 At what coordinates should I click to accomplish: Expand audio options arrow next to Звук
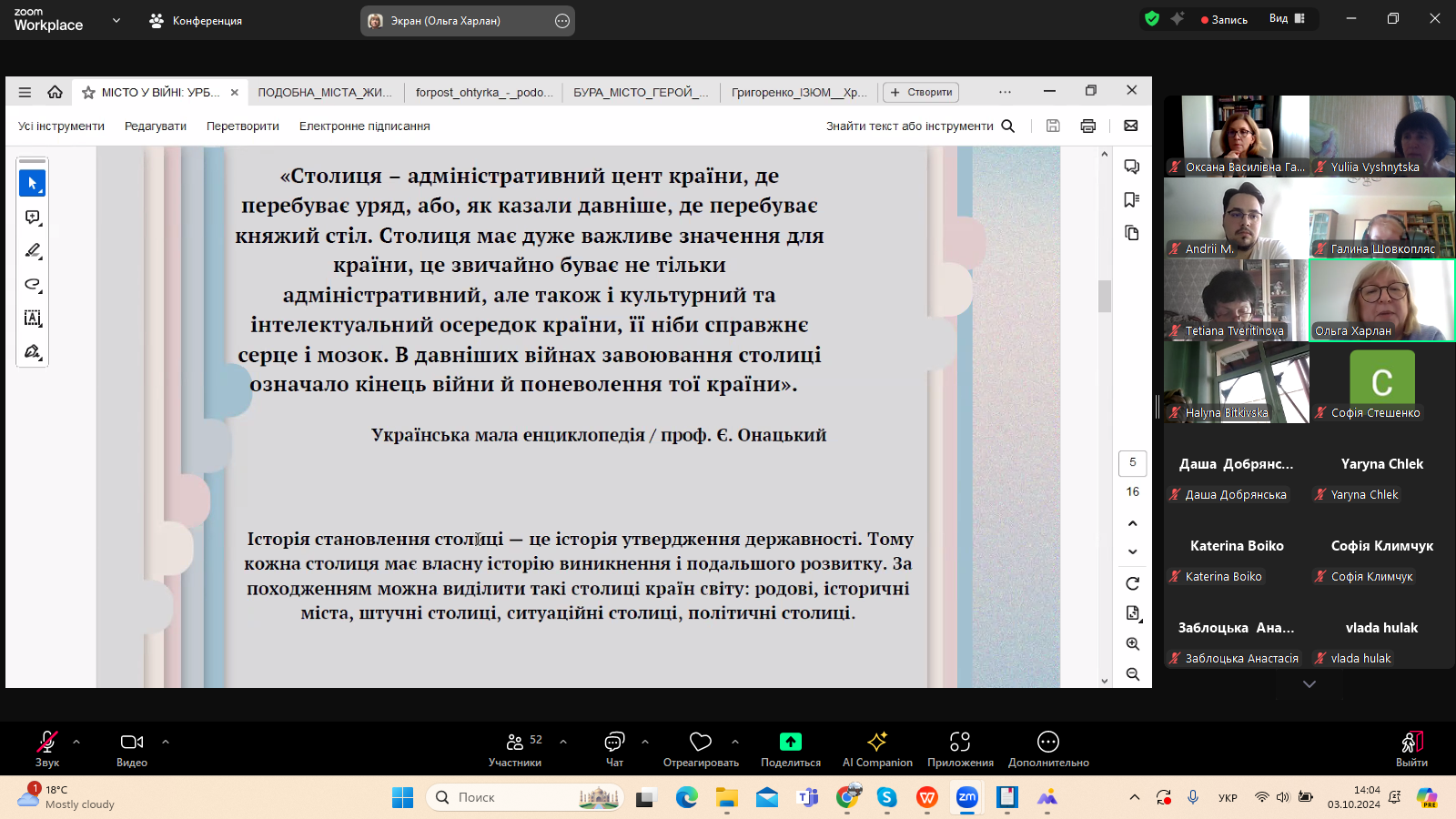[x=76, y=742]
